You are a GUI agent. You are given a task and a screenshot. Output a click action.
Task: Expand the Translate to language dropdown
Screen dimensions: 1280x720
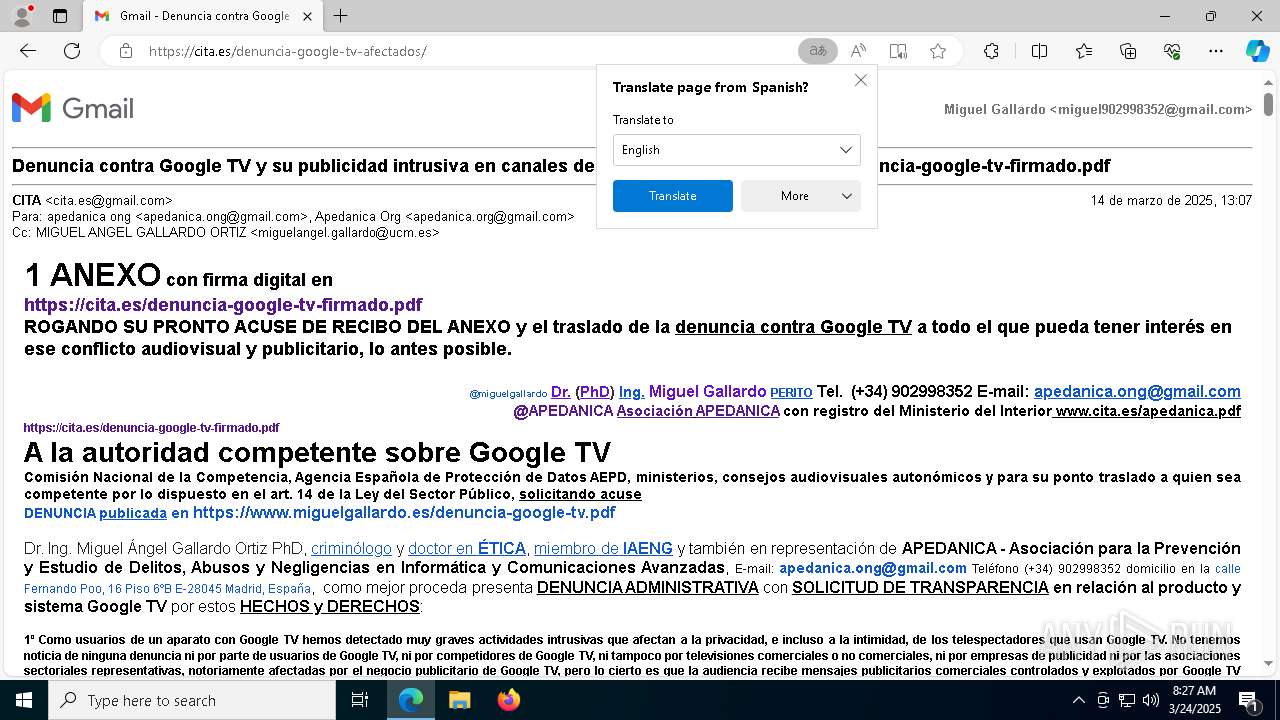737,150
